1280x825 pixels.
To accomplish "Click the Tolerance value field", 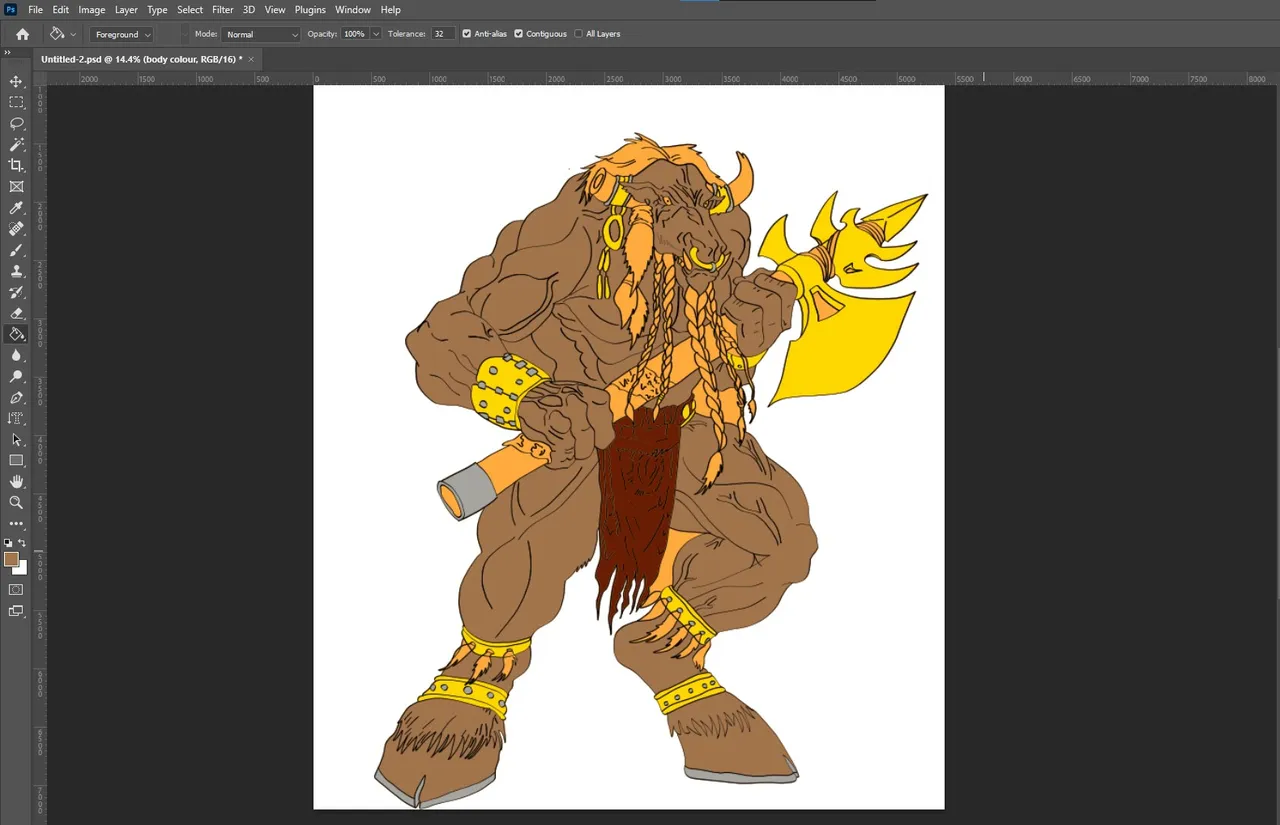I will 442,34.
